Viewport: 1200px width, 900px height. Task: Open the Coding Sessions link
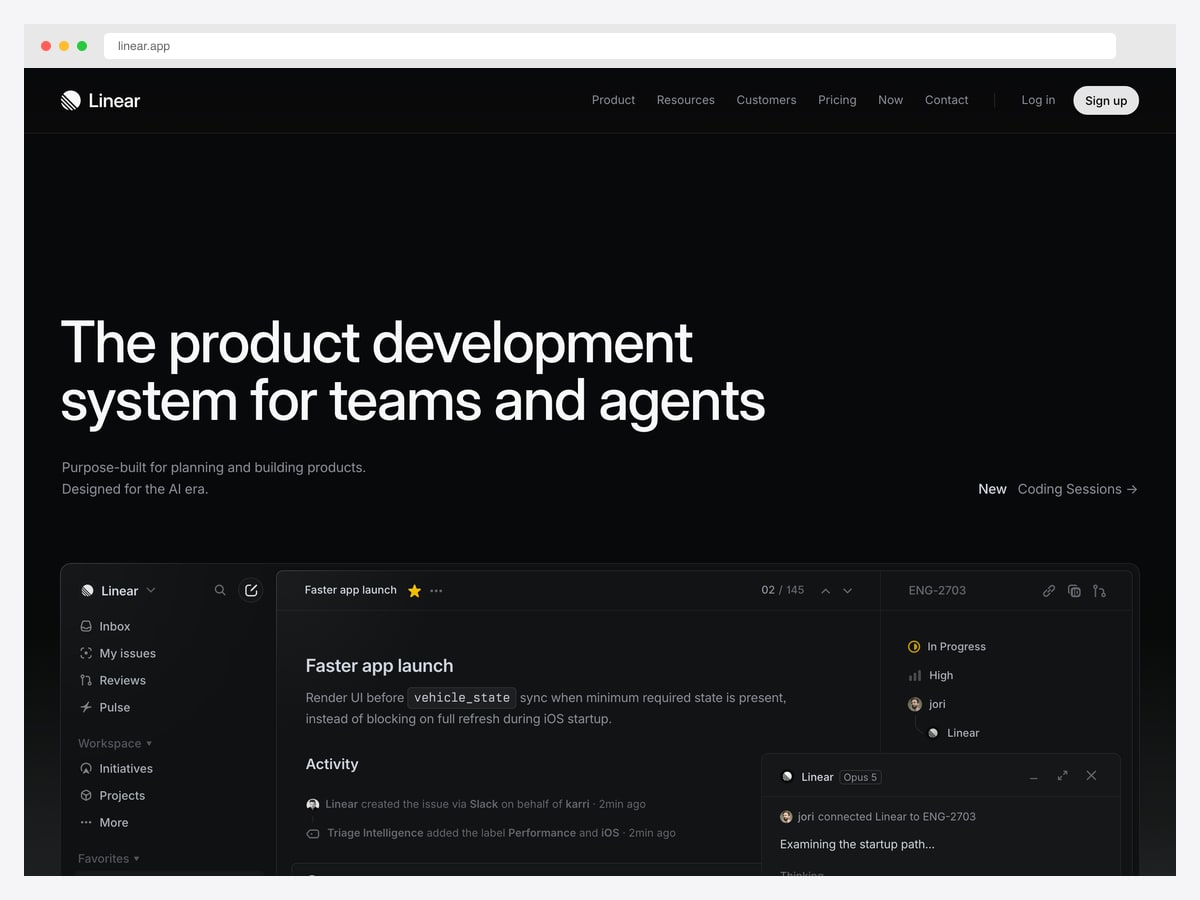pyautogui.click(x=1077, y=489)
